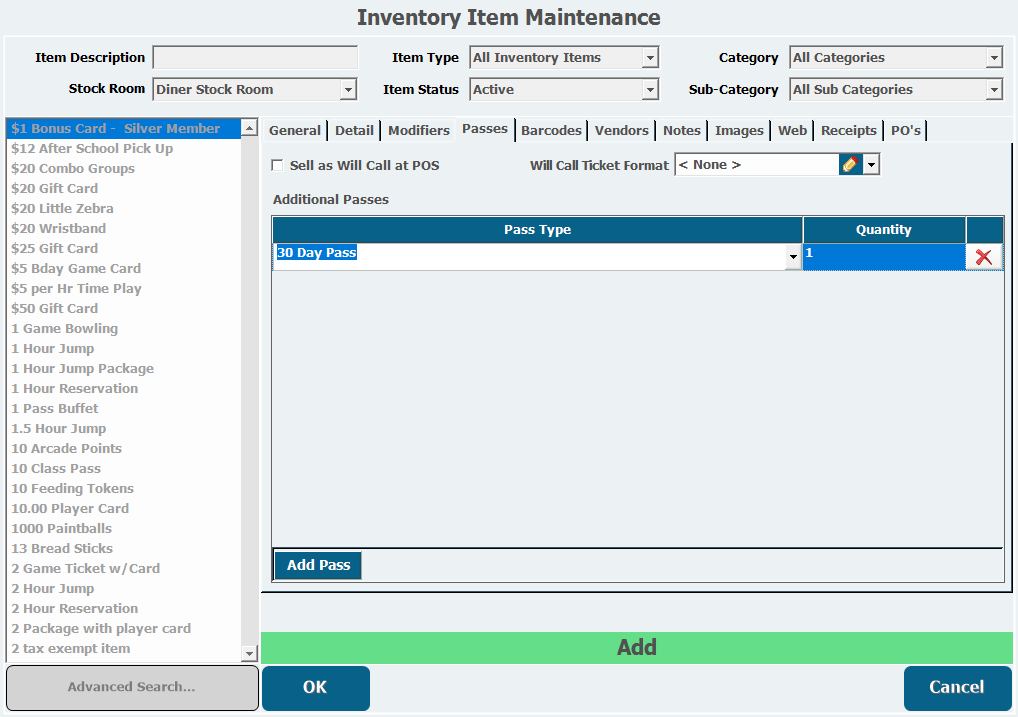Expand the Stock Room dropdown
The height and width of the screenshot is (717, 1018).
[x=348, y=90]
